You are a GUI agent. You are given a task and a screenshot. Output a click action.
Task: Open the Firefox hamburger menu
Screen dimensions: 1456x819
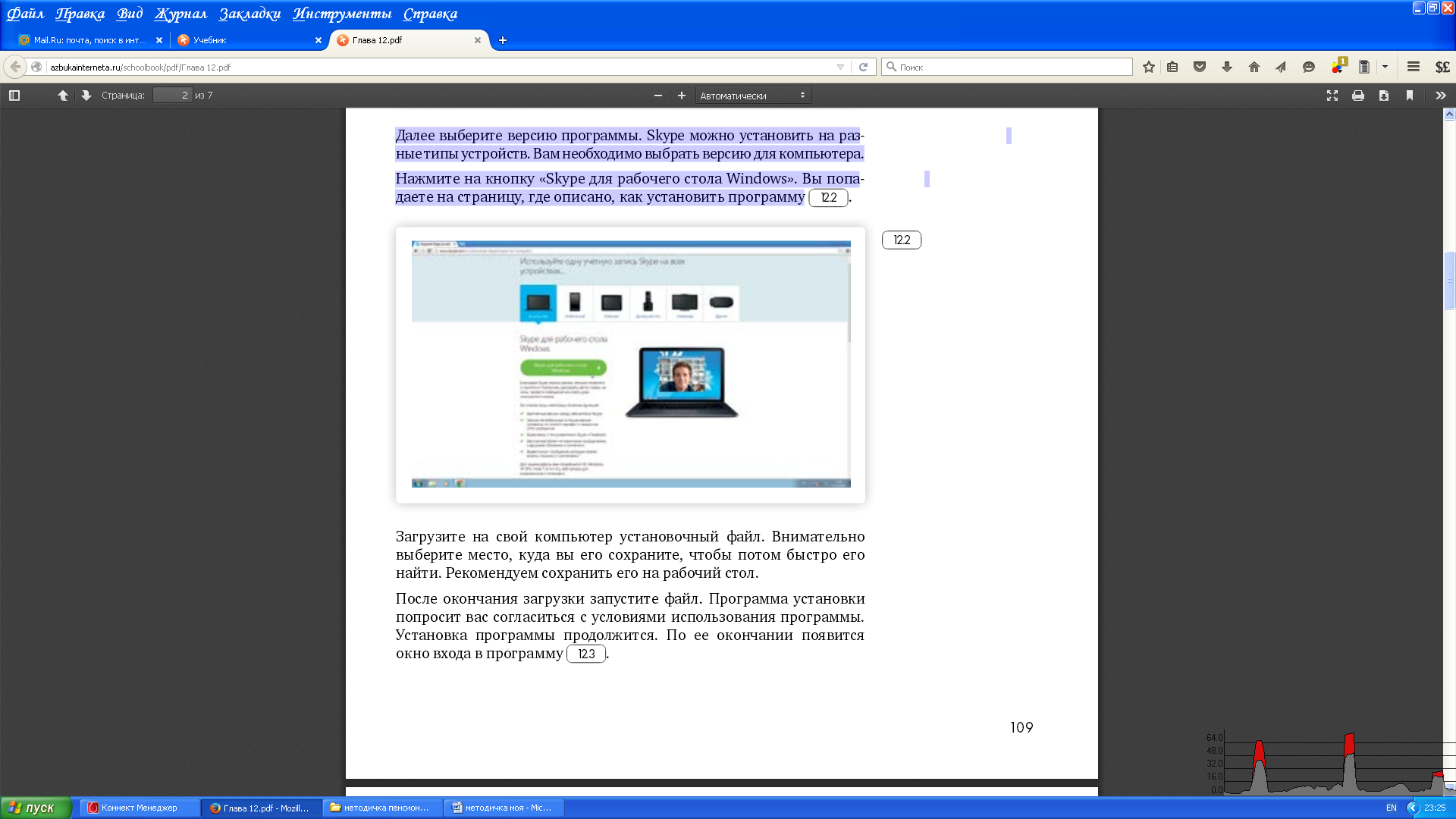pos(1414,67)
